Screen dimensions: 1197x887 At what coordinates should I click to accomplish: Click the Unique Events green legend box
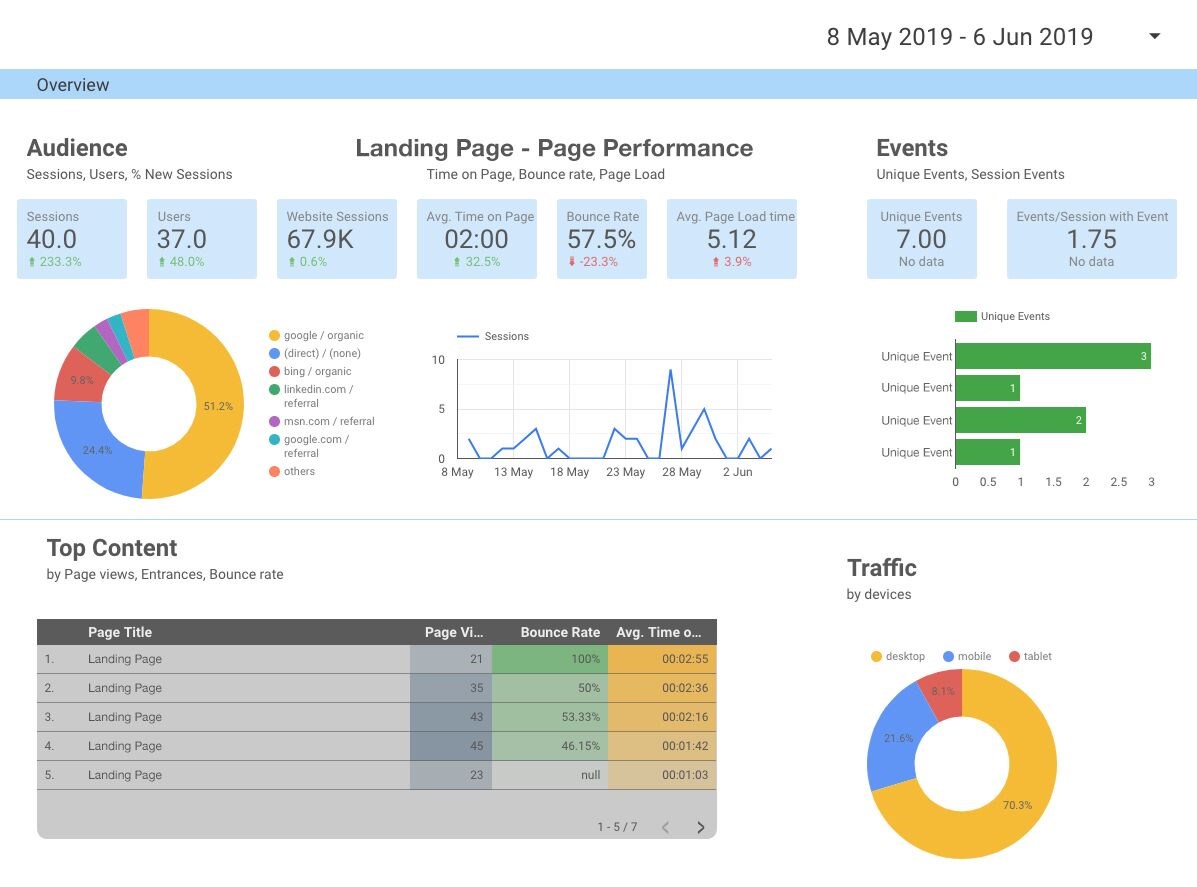[x=965, y=317]
